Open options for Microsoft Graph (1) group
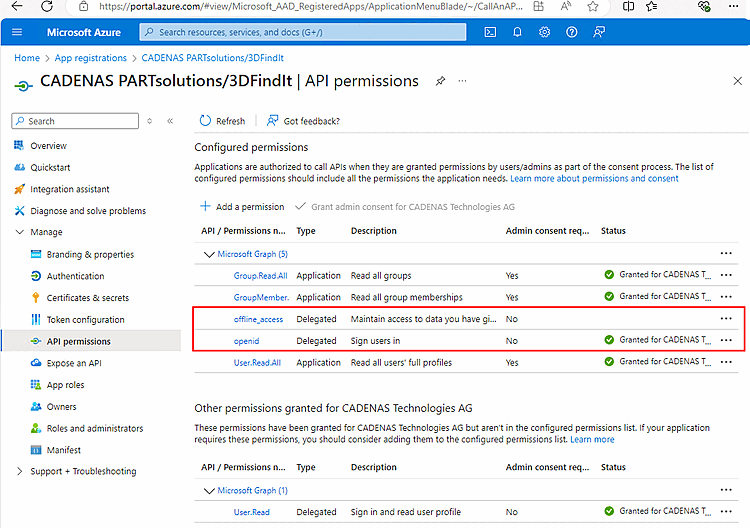 click(x=726, y=490)
